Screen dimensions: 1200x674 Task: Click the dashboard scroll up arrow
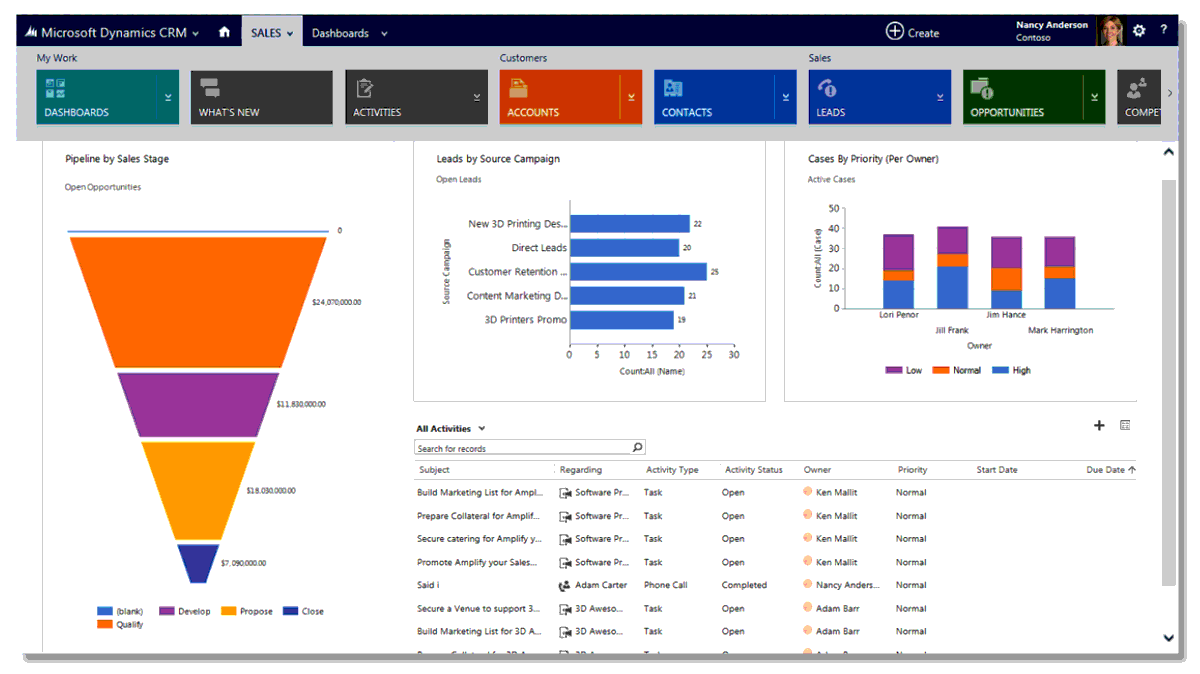click(1168, 153)
